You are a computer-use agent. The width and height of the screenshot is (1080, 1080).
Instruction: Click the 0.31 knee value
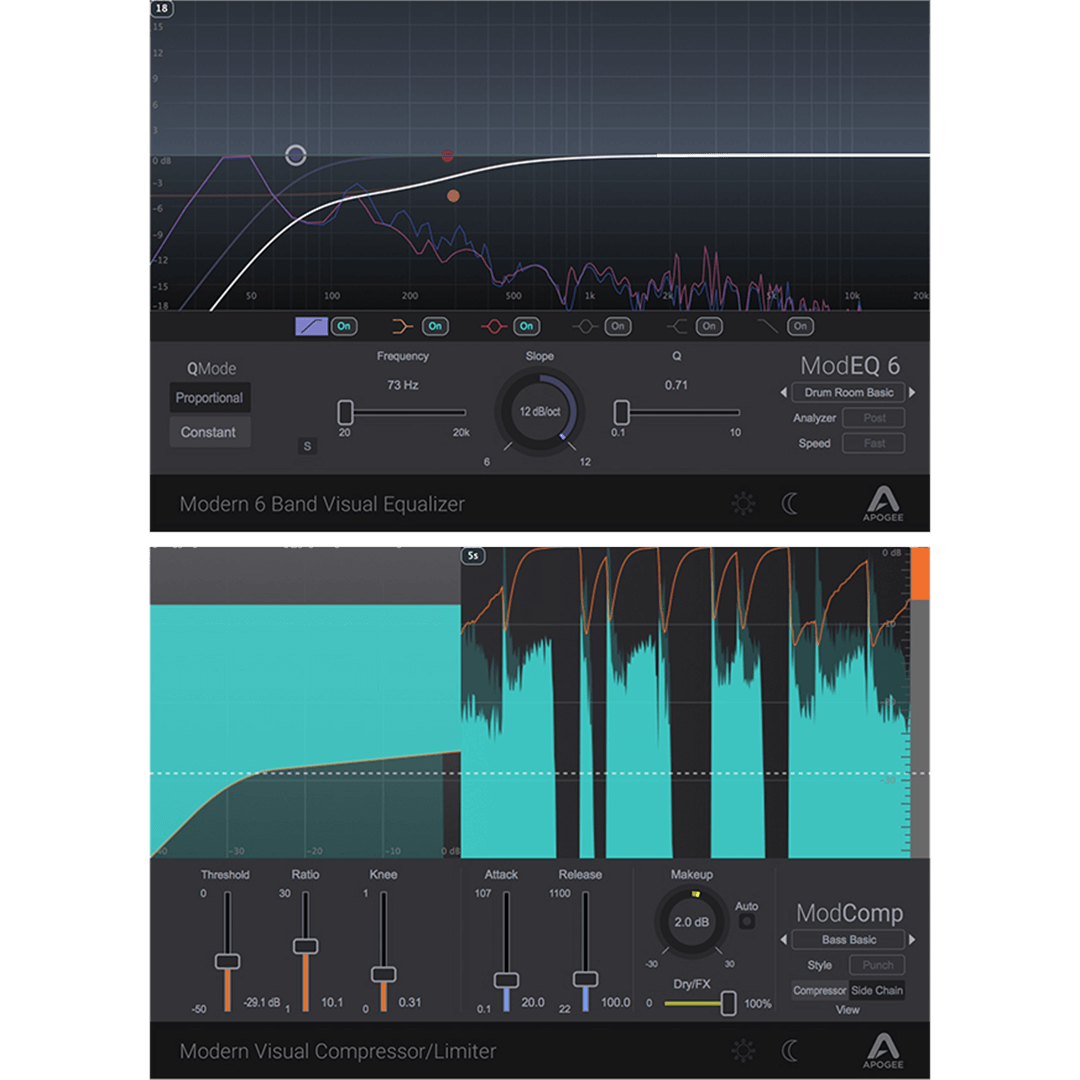point(410,1003)
